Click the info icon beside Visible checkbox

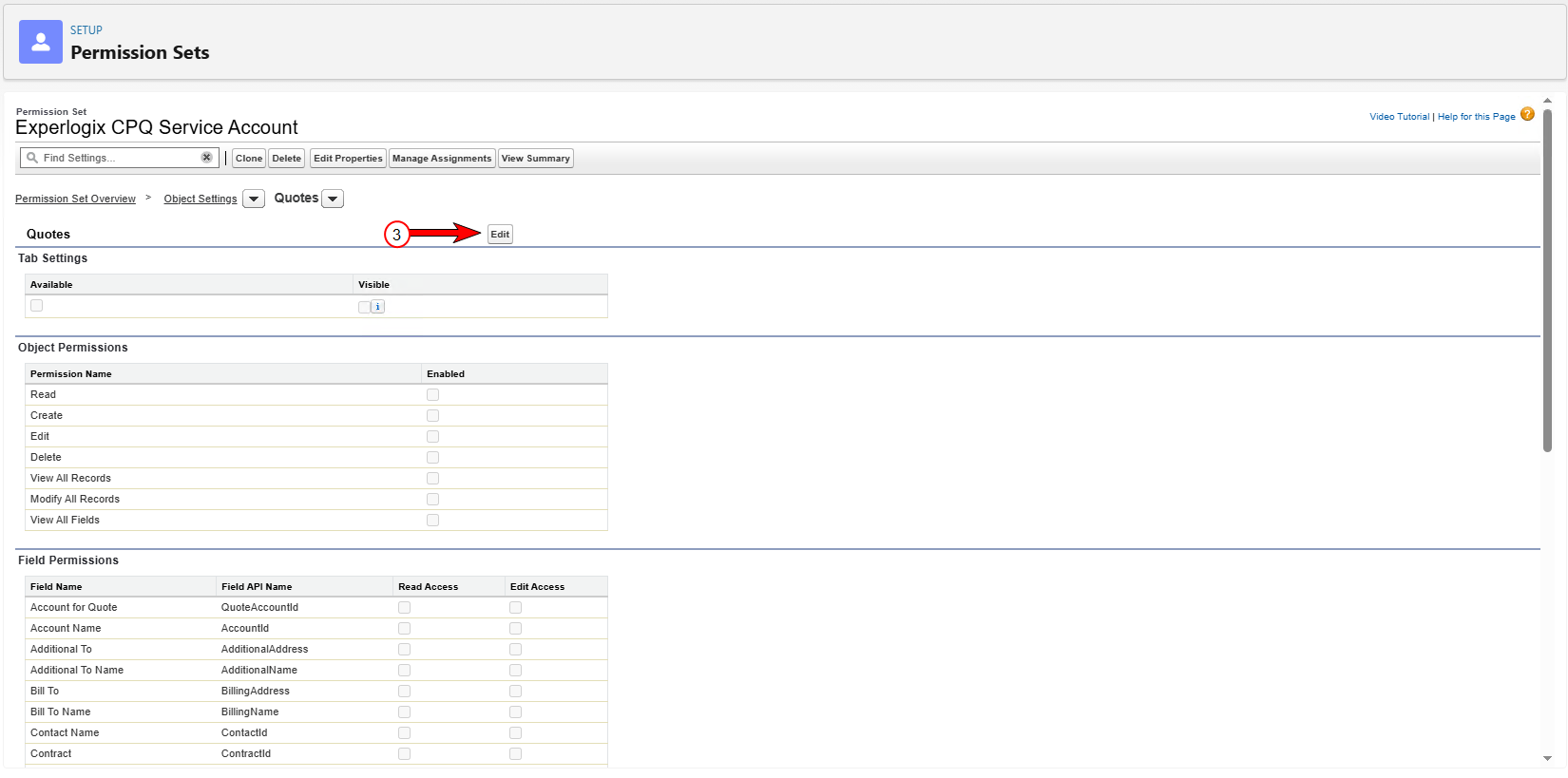click(x=378, y=307)
